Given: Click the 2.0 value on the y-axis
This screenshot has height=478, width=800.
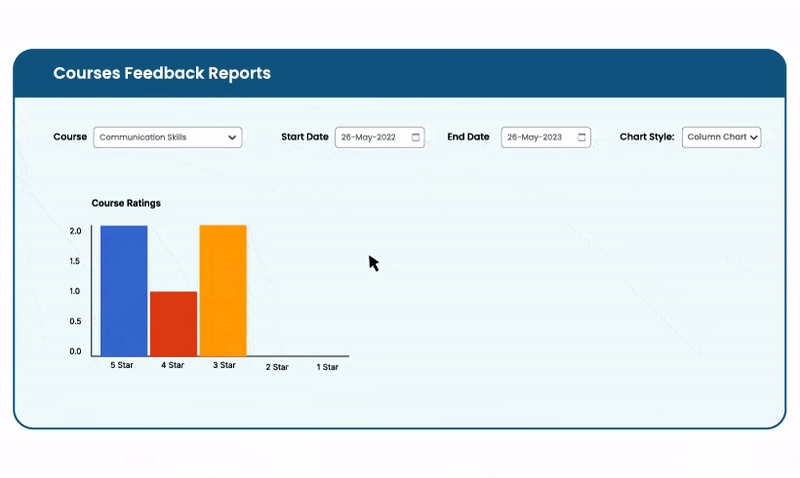Looking at the screenshot, I should click(x=76, y=231).
